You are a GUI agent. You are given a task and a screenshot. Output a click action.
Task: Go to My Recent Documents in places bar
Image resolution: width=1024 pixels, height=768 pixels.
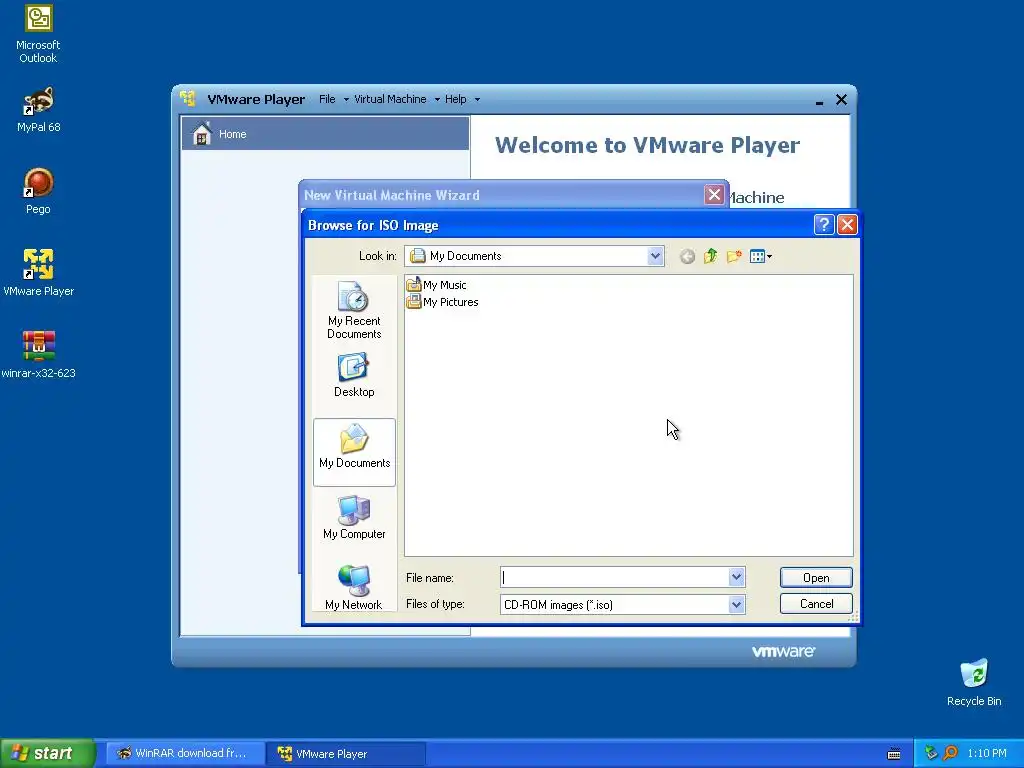tap(354, 310)
